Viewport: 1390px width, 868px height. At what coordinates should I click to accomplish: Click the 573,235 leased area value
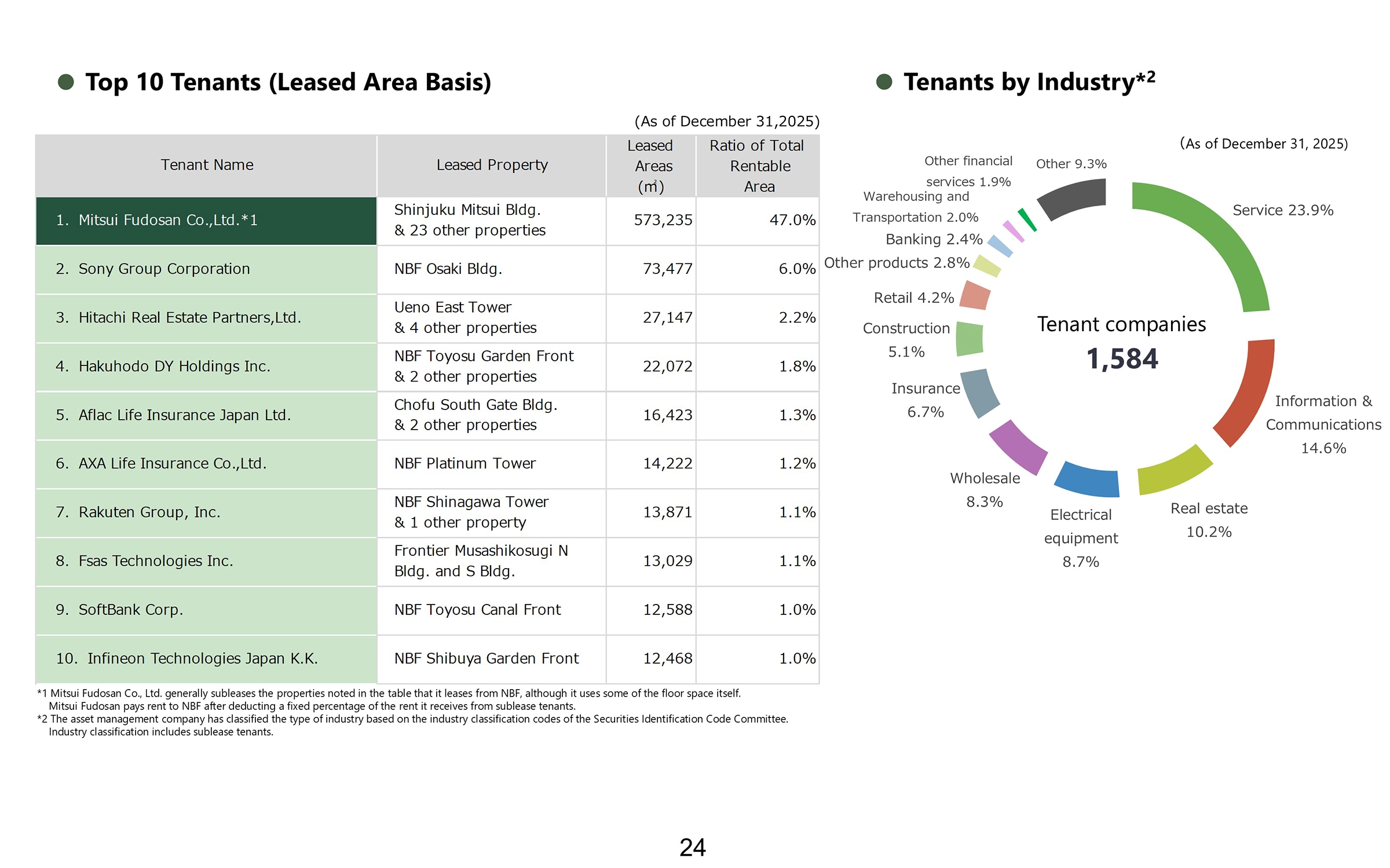point(663,221)
